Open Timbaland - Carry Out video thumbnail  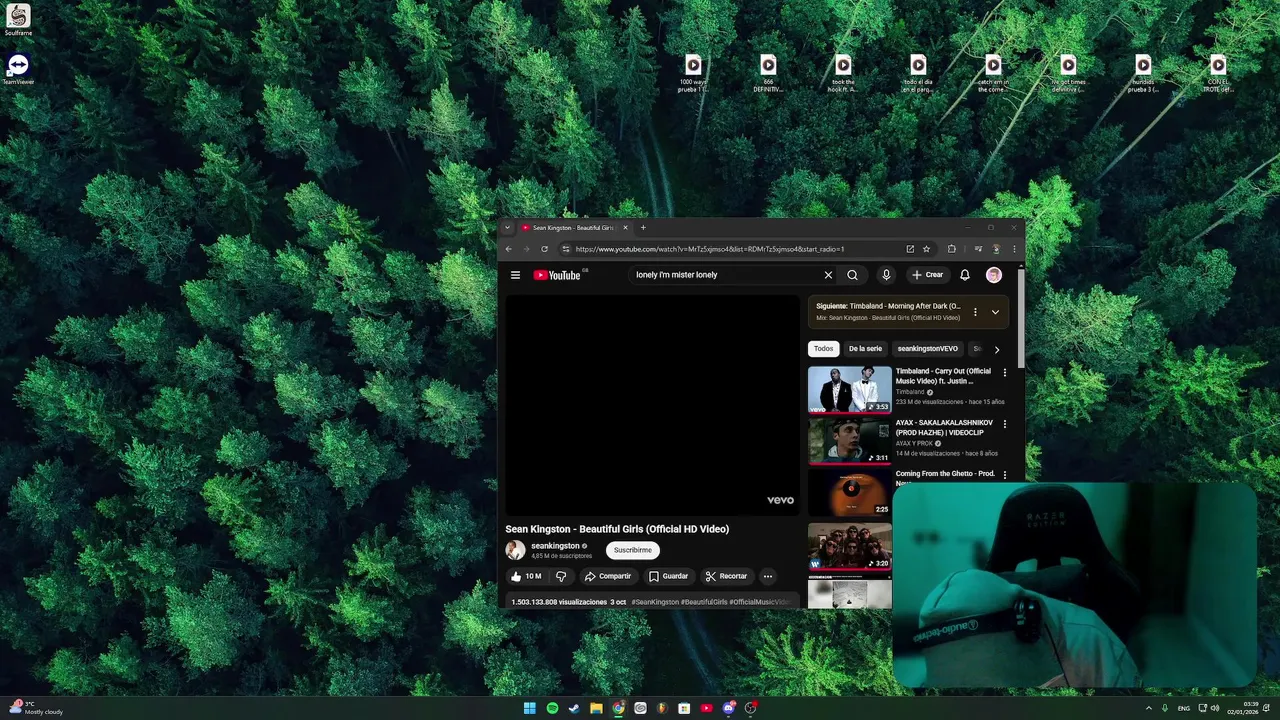click(x=850, y=390)
